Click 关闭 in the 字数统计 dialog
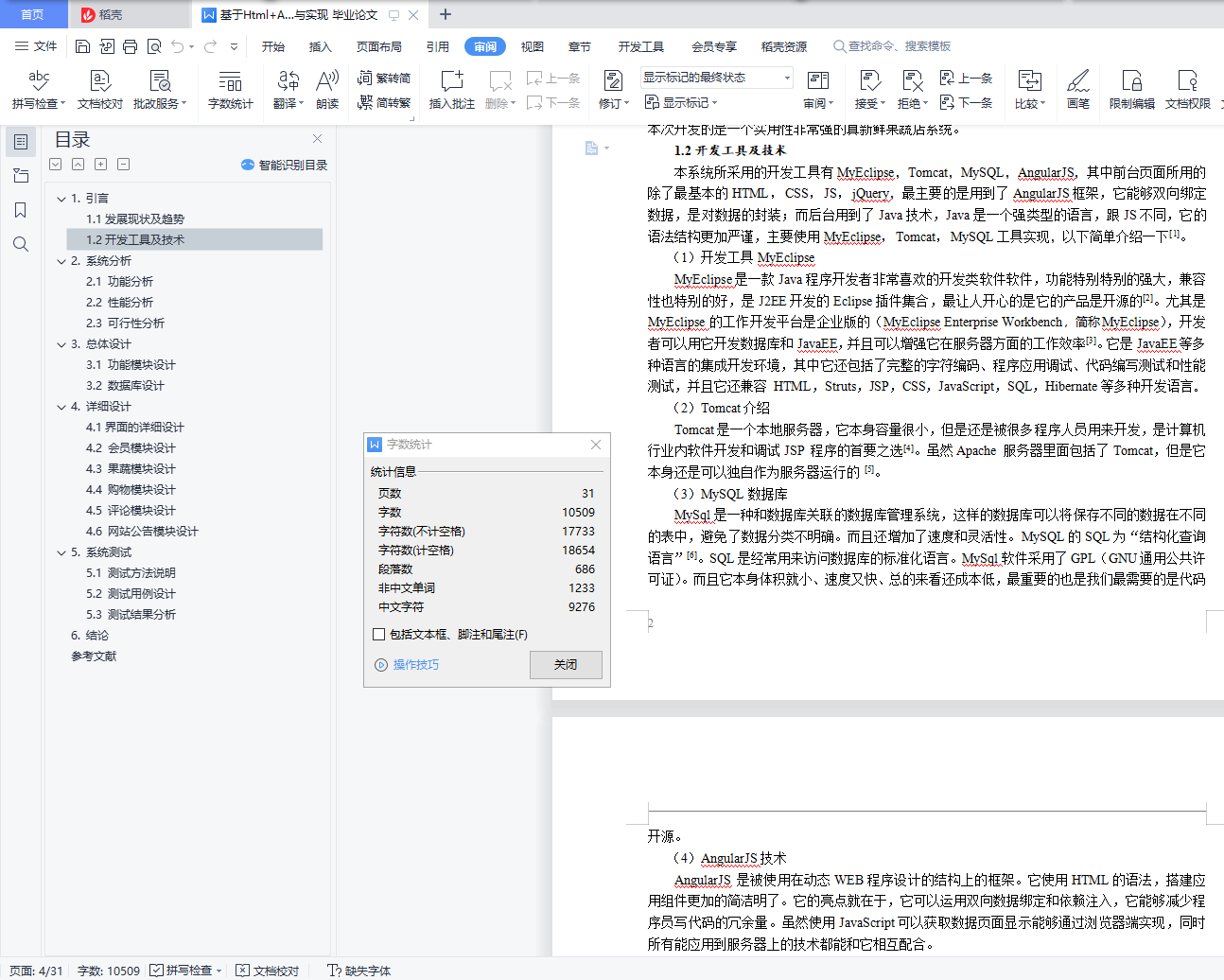This screenshot has width=1224, height=980. point(566,665)
